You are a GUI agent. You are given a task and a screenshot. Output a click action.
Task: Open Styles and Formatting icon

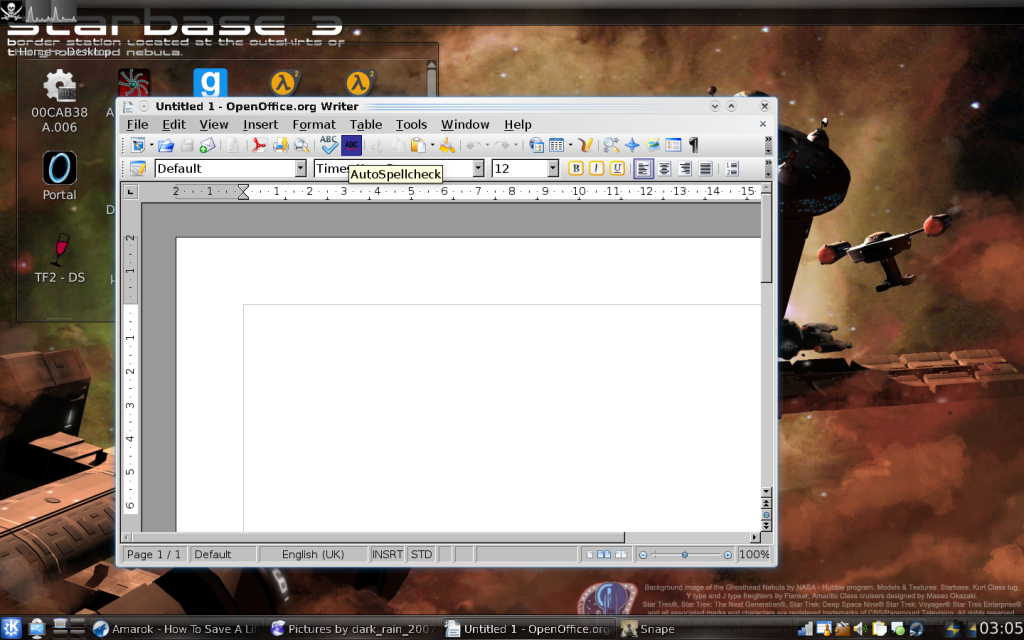(x=138, y=168)
